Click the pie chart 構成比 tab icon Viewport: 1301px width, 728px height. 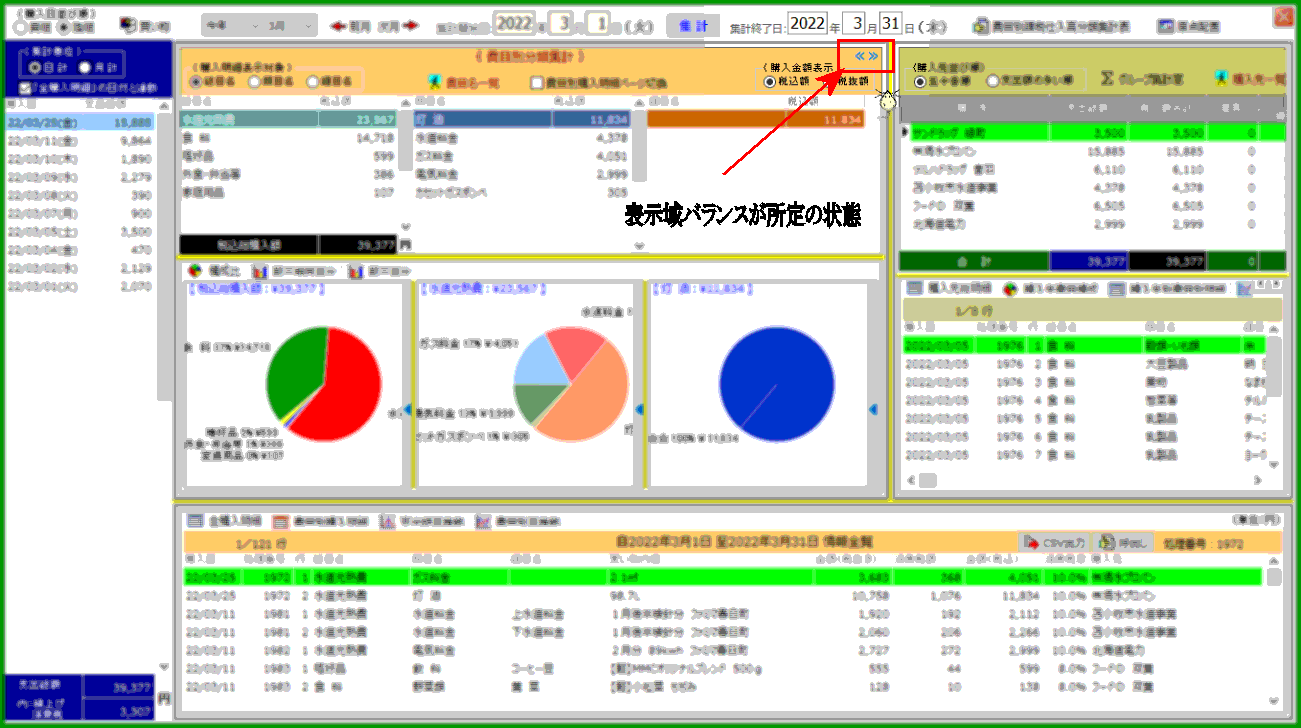pos(195,271)
